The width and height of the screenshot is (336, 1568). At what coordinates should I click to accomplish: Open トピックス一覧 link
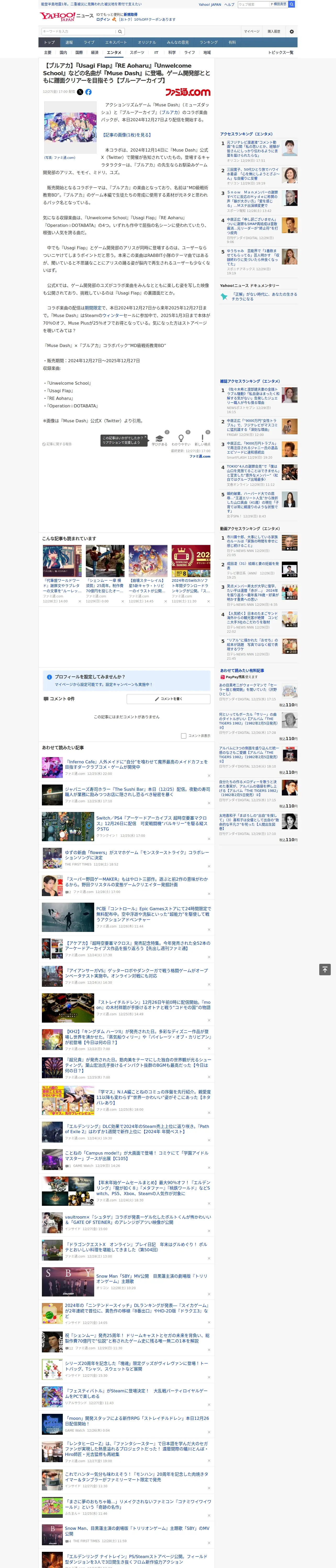[x=281, y=52]
